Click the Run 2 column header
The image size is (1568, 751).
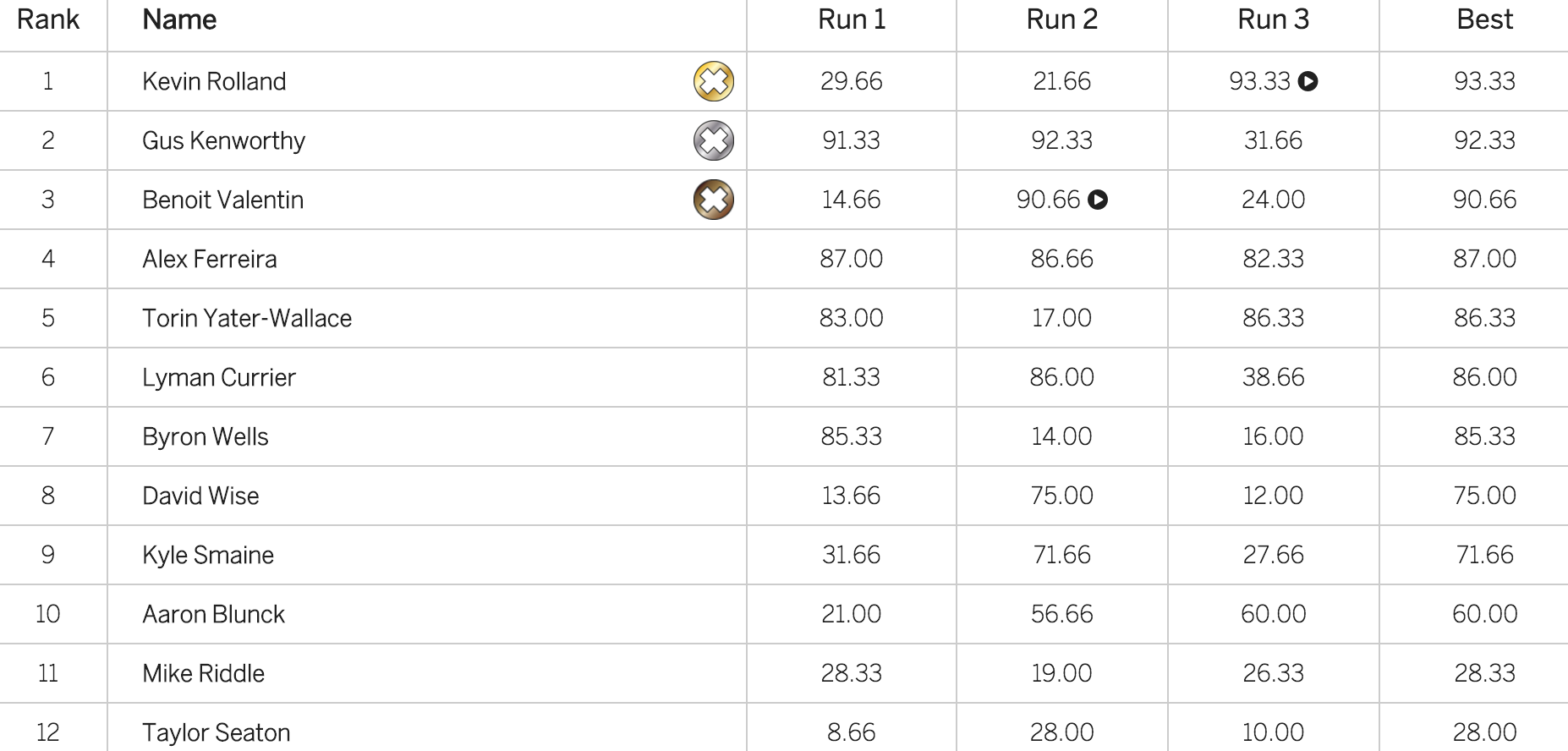tap(1062, 20)
